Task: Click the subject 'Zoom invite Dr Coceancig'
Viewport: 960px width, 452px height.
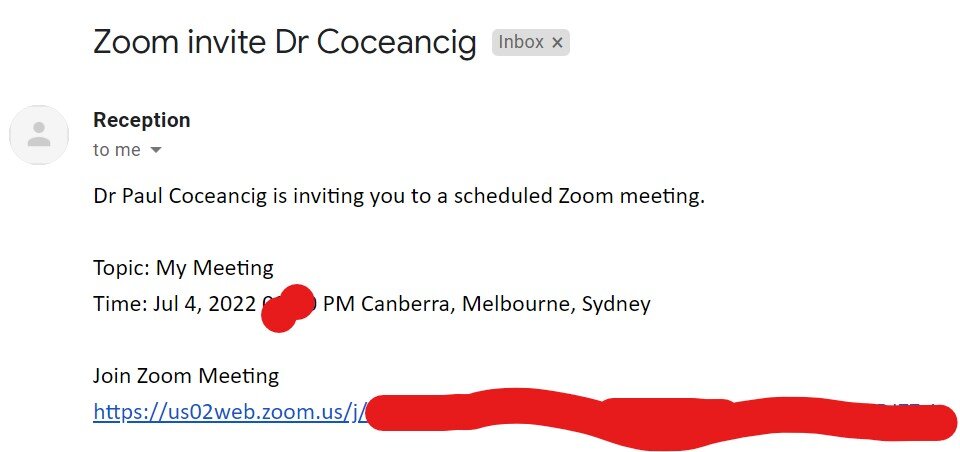Action: (285, 42)
